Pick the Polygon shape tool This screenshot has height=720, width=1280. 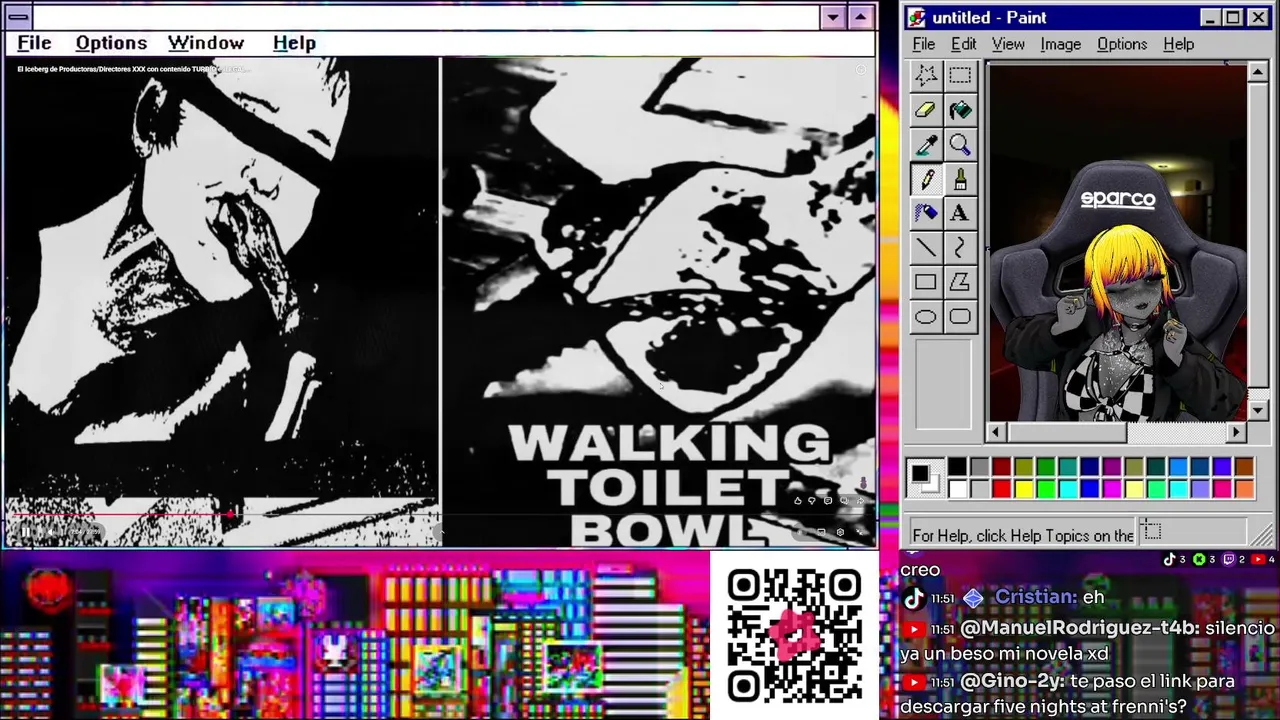[960, 282]
